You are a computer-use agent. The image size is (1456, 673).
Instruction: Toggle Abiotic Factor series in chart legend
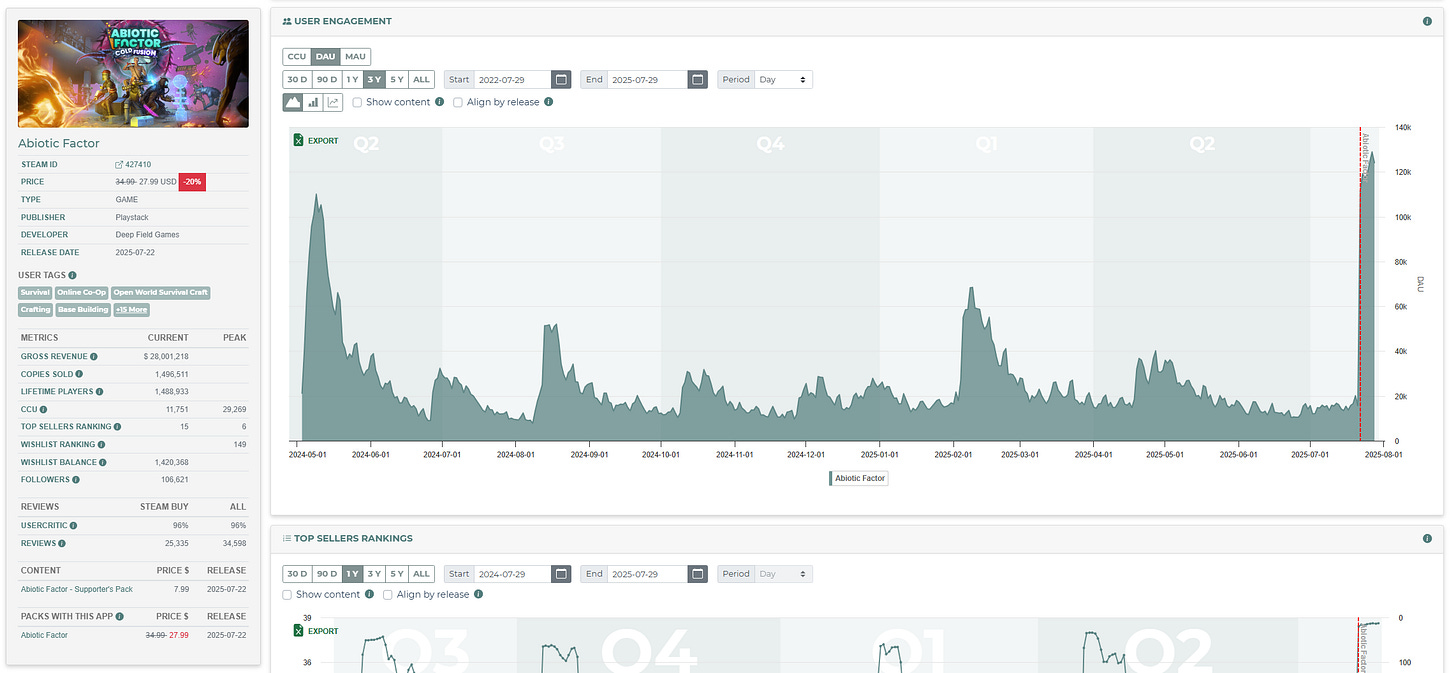(859, 478)
